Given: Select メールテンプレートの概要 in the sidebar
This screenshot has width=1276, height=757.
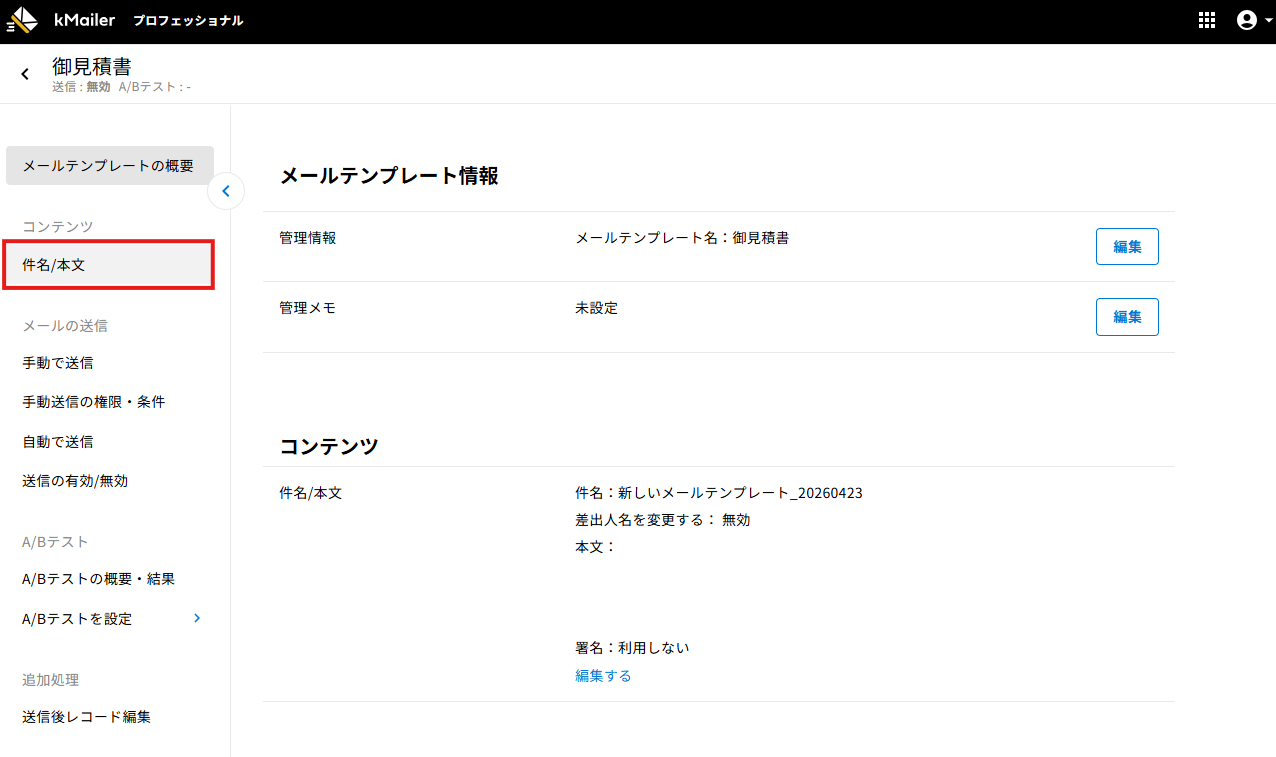Looking at the screenshot, I should click(109, 166).
